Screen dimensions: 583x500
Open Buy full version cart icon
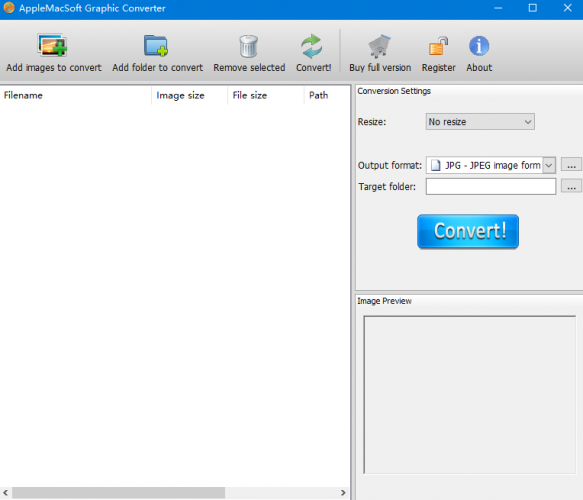coord(379,46)
